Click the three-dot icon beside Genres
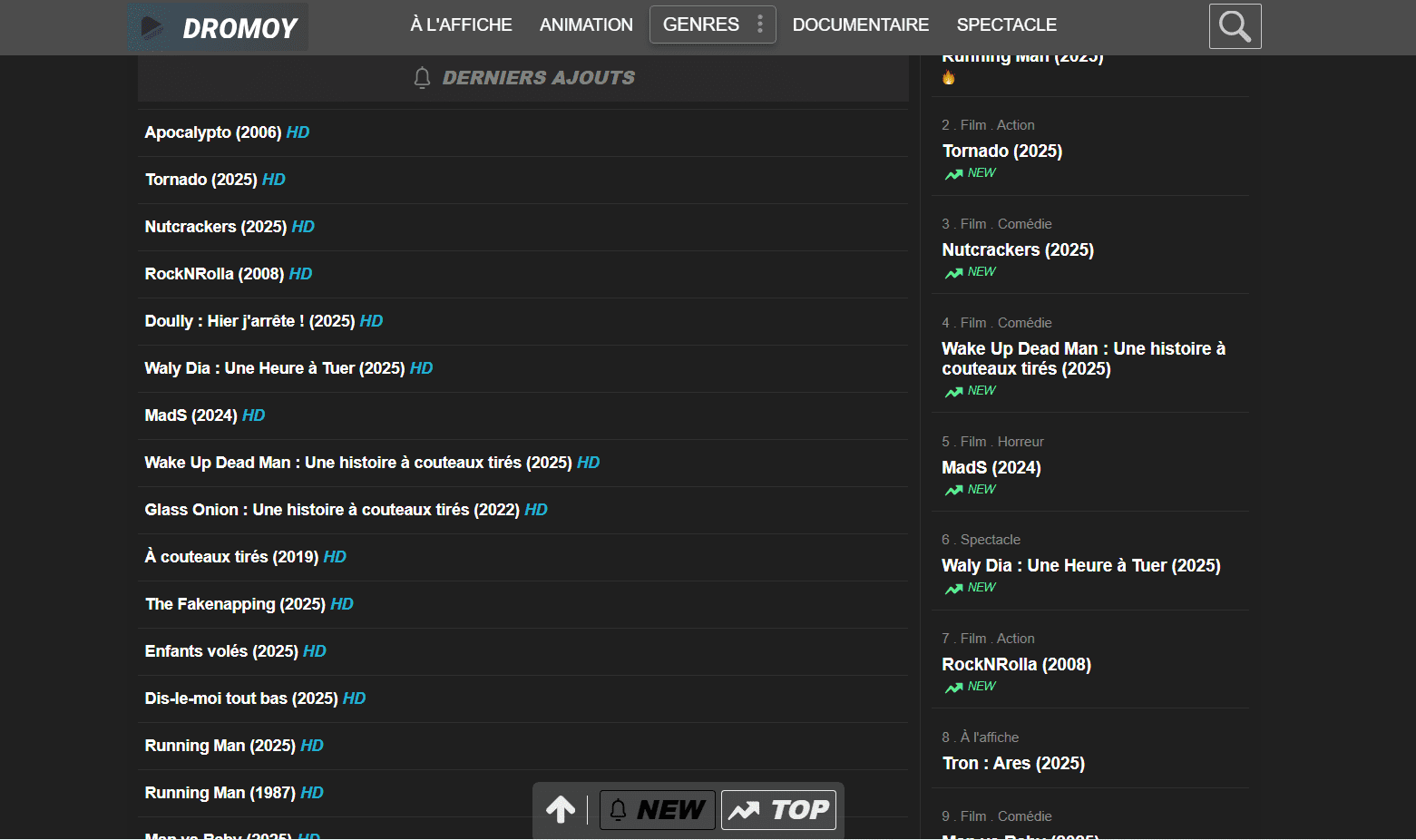The height and width of the screenshot is (840, 1416). [760, 24]
